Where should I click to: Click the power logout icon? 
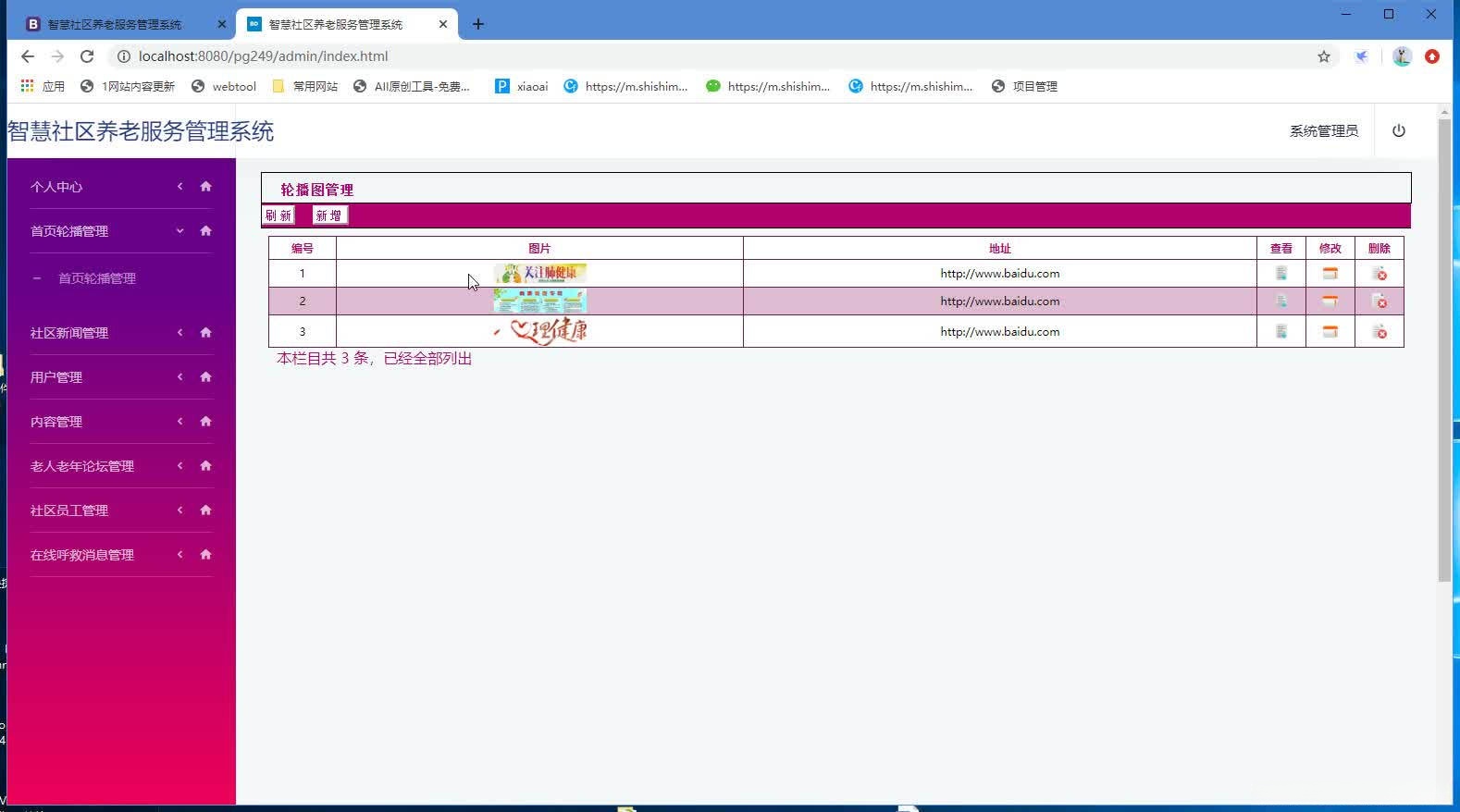click(1399, 131)
